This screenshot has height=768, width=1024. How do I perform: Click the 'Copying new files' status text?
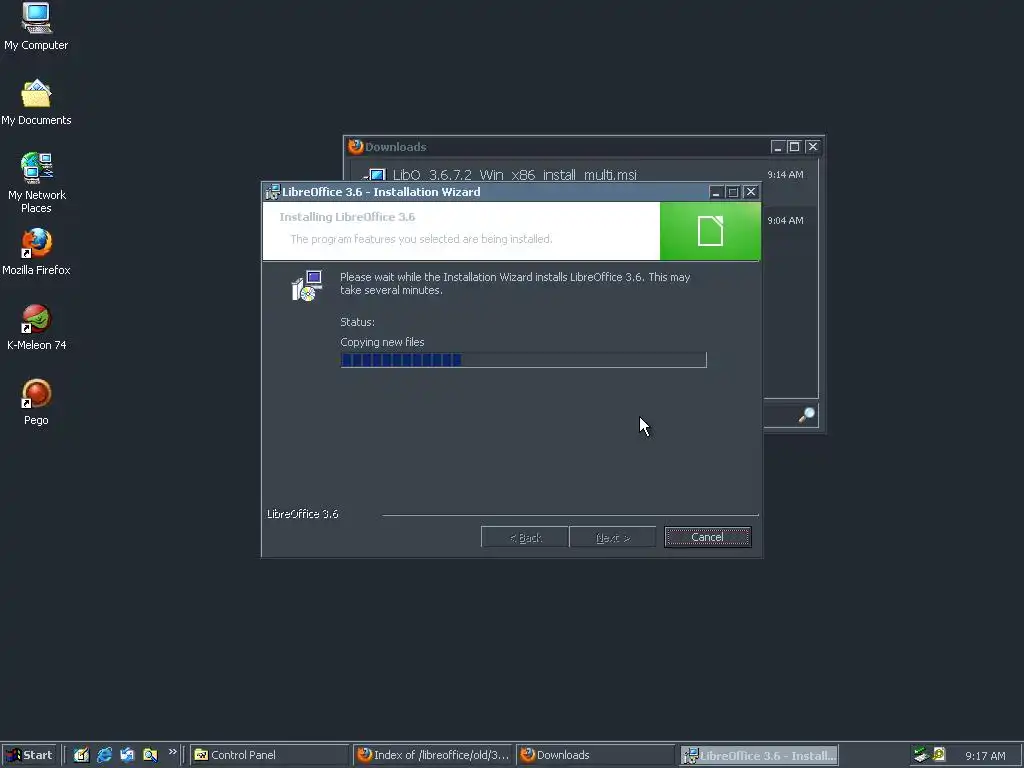click(382, 342)
